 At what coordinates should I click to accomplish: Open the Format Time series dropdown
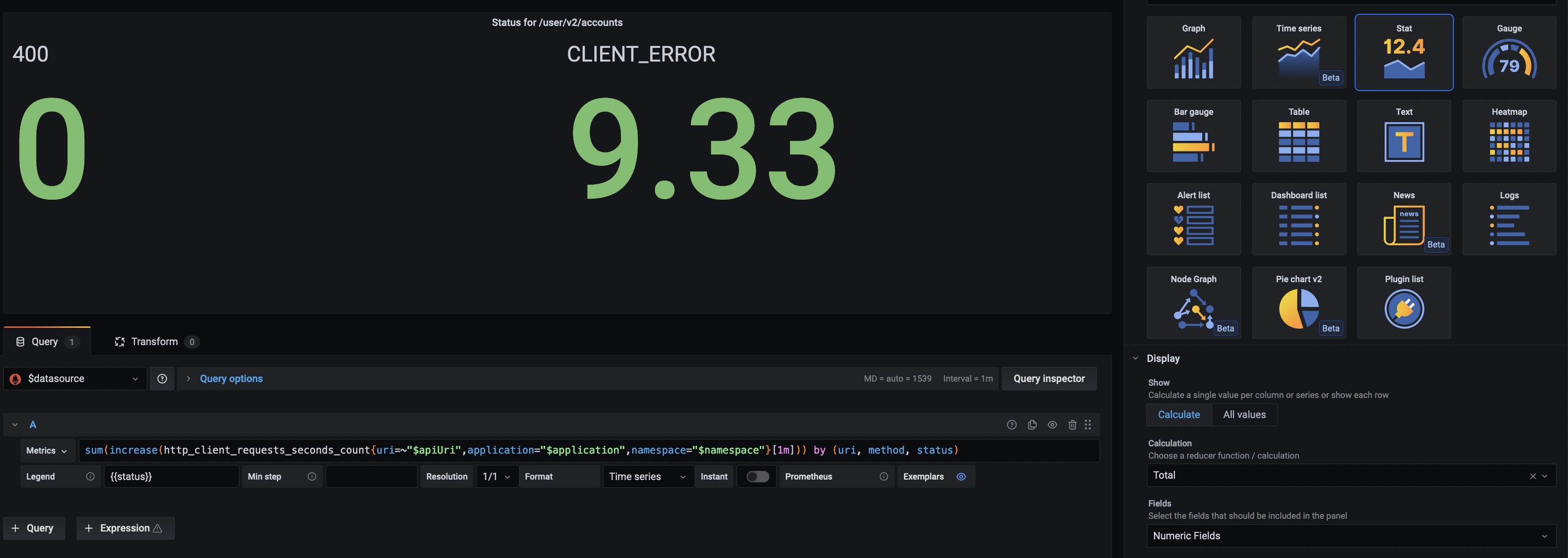647,476
